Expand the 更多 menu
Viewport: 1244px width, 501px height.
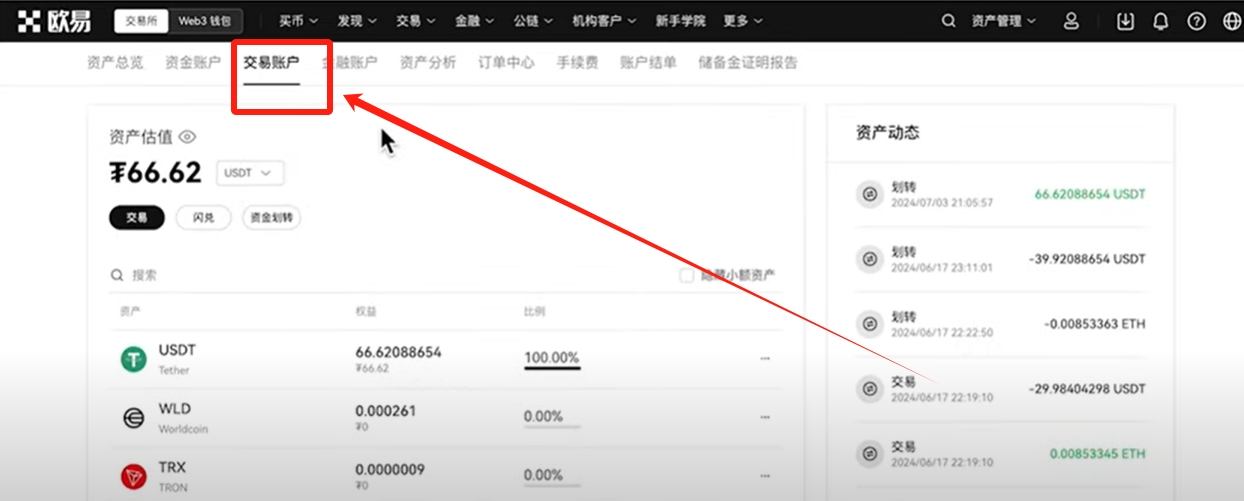(x=742, y=21)
